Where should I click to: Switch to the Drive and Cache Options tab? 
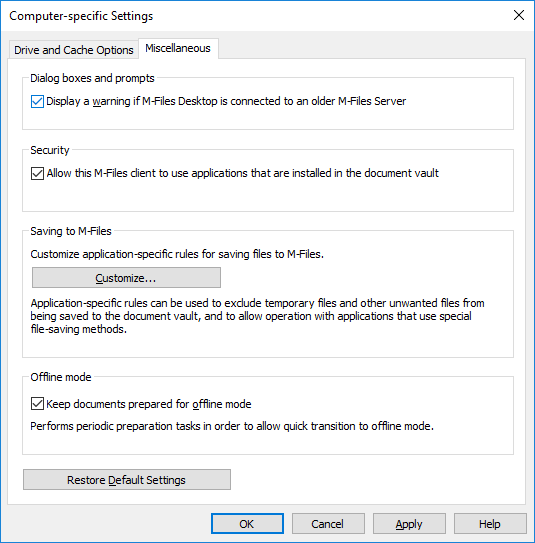click(x=73, y=50)
